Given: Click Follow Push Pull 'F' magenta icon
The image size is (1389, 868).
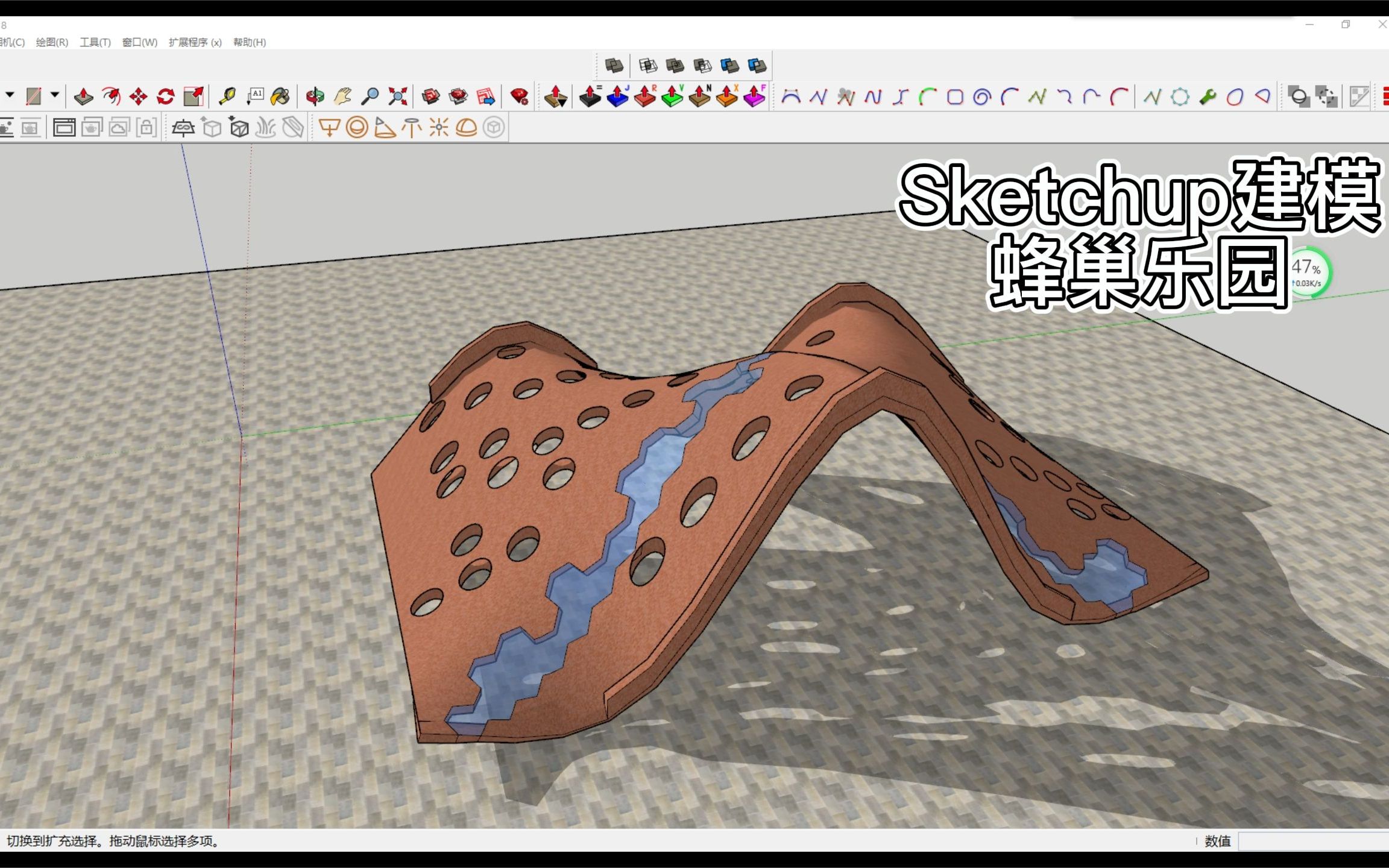Looking at the screenshot, I should [755, 96].
